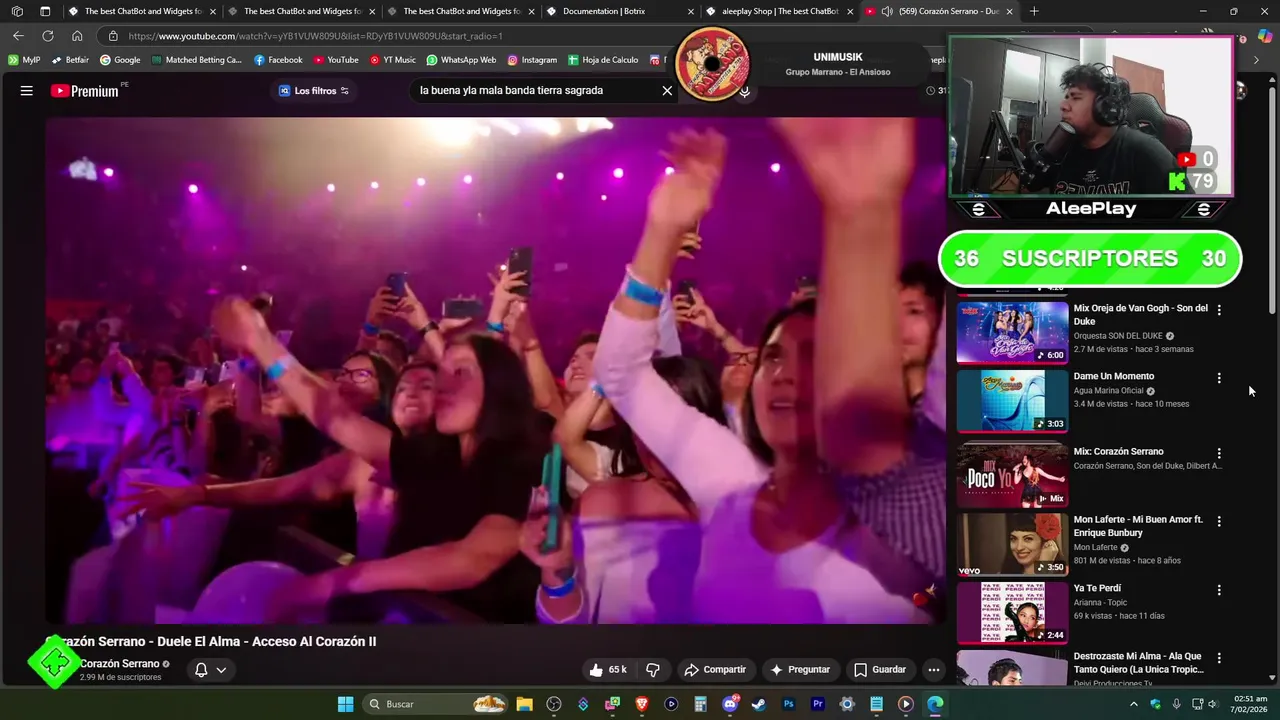Open Mon Laferte - Mi Buen Amor title
The width and height of the screenshot is (1280, 720).
point(1138,526)
